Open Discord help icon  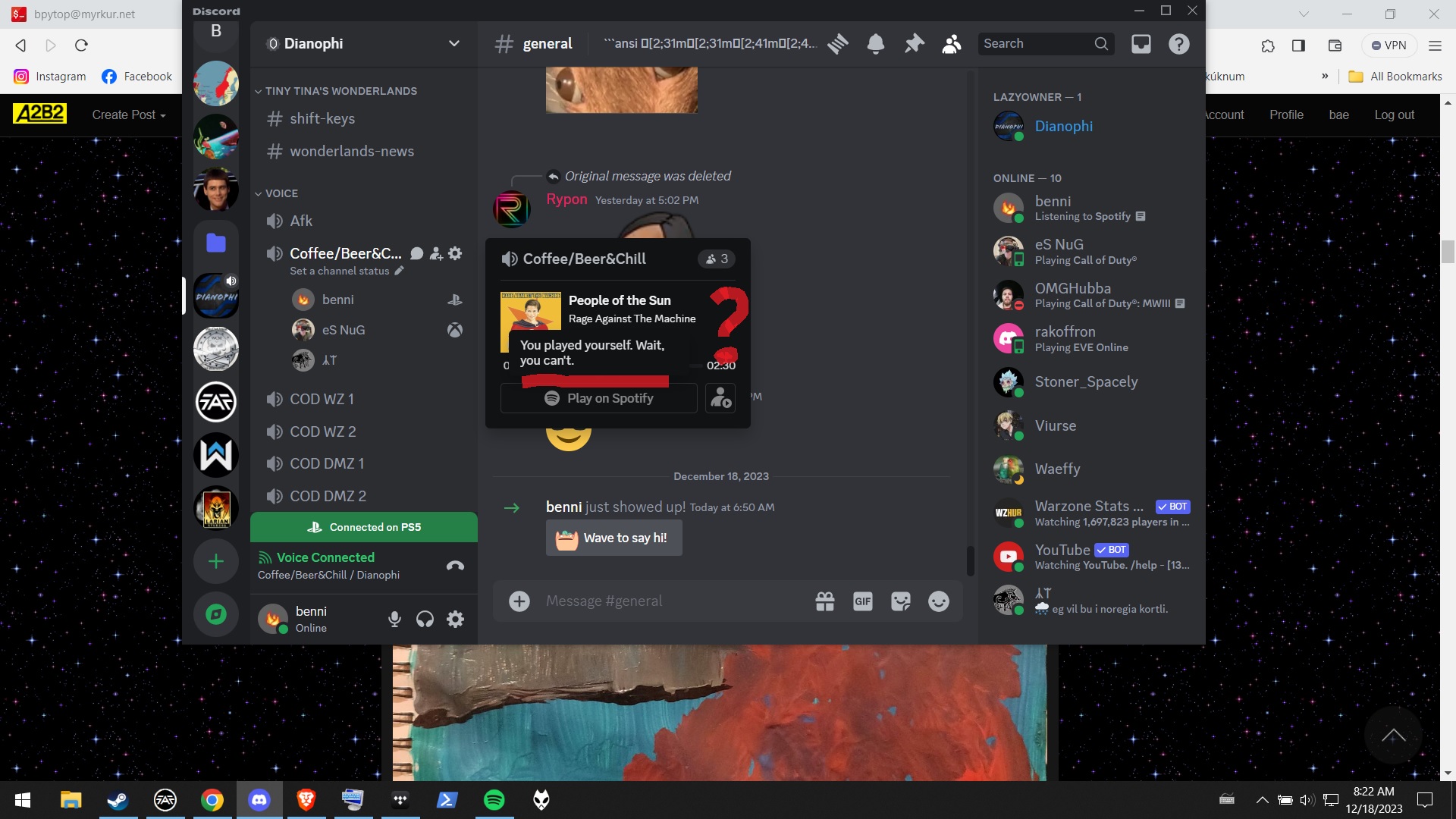(x=1179, y=44)
